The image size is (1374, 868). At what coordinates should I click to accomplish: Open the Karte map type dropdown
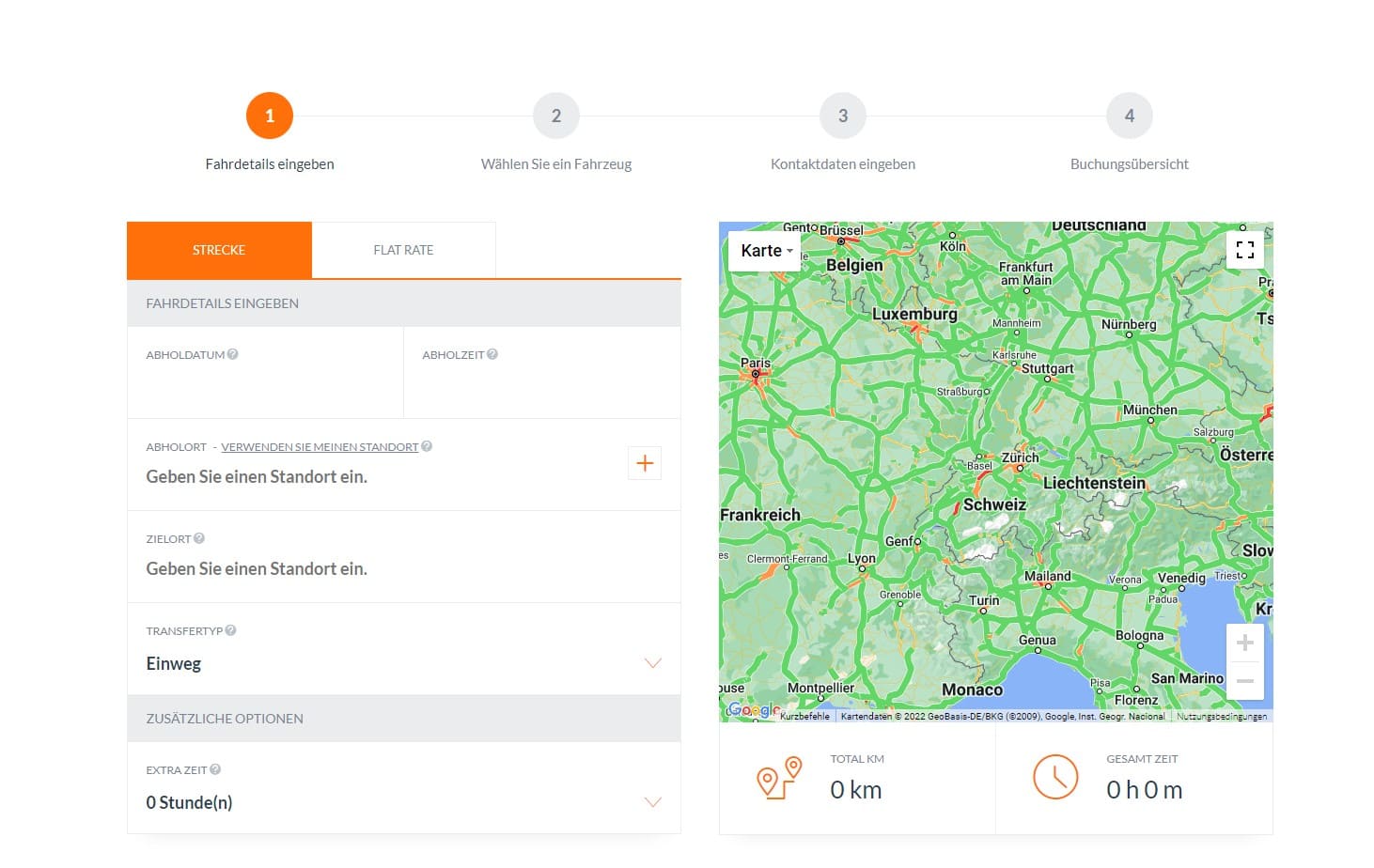[765, 251]
